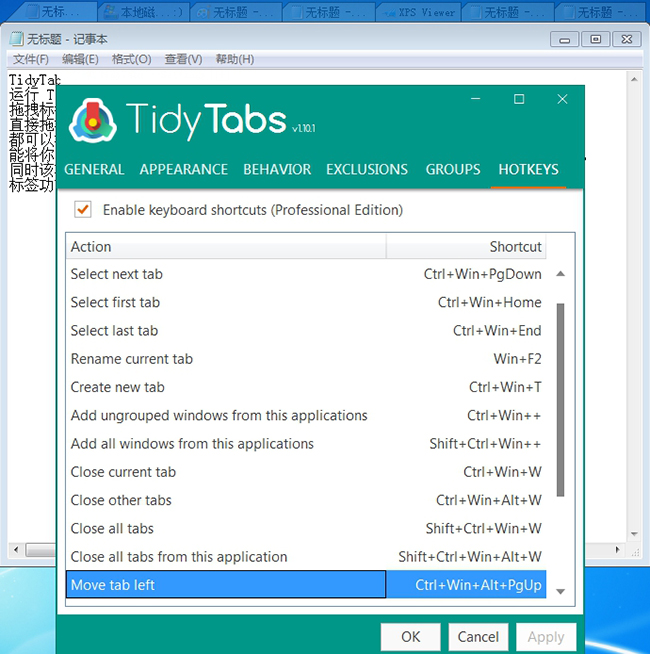Click the Notepad title bar icon

(x=16, y=39)
